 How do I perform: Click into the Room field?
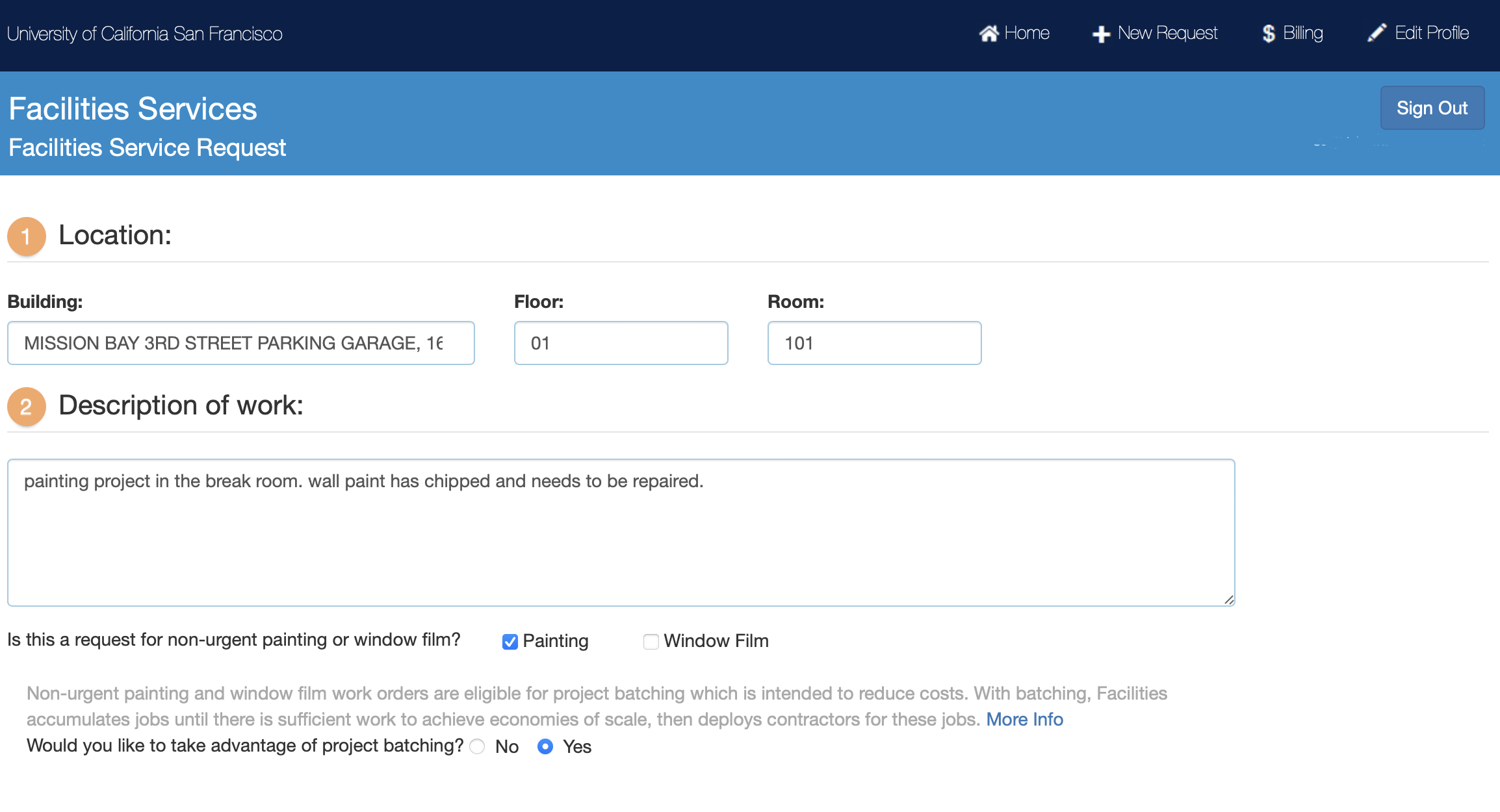click(874, 343)
